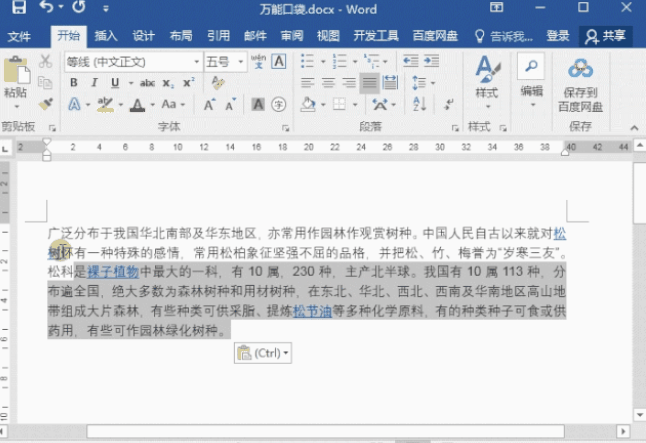Click the 登录 sign-in link
The width and height of the screenshot is (646, 443).
pyautogui.click(x=558, y=36)
